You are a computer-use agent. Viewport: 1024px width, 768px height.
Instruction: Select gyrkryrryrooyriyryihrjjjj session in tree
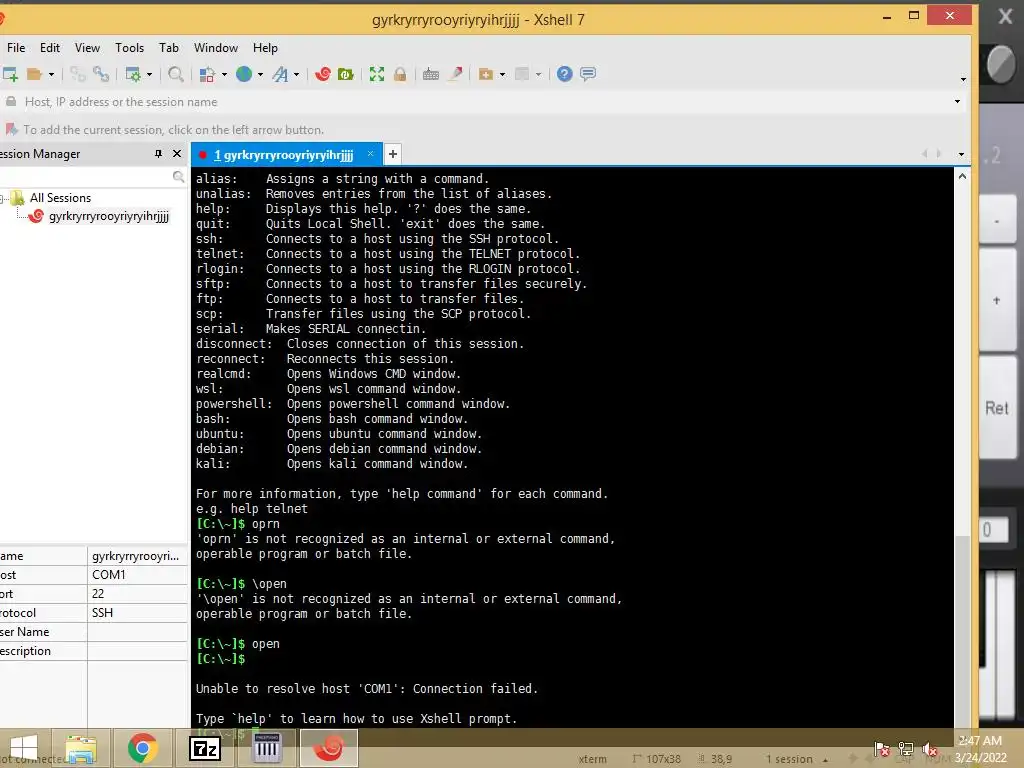click(x=108, y=216)
